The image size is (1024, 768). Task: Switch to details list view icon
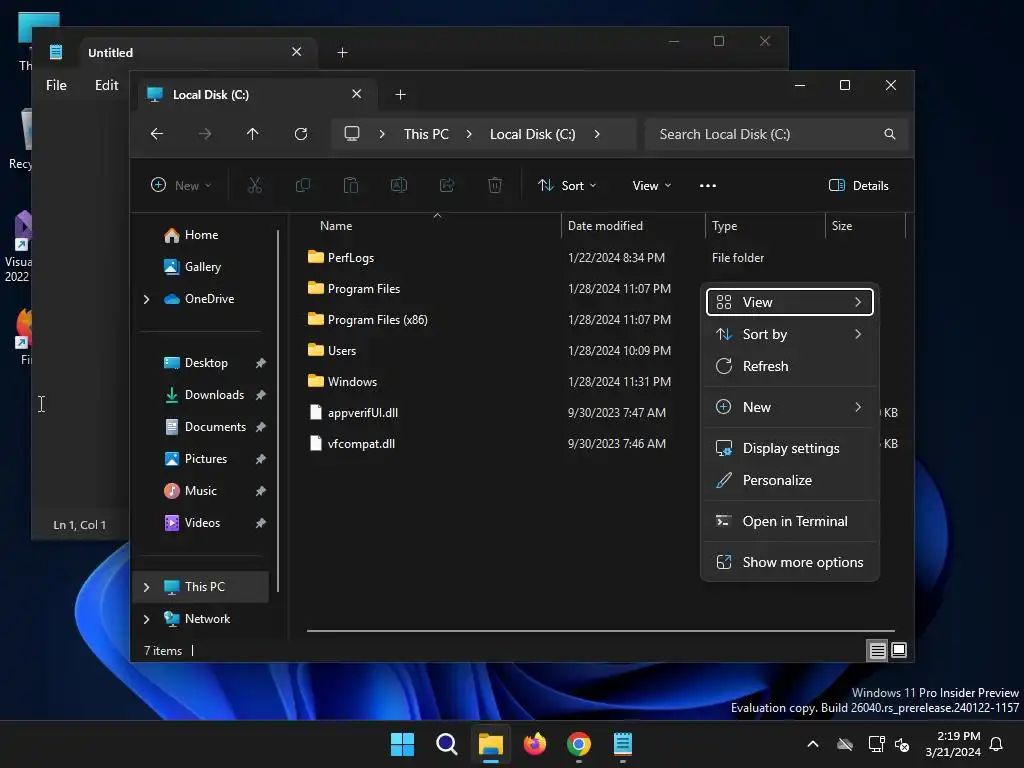click(x=877, y=650)
